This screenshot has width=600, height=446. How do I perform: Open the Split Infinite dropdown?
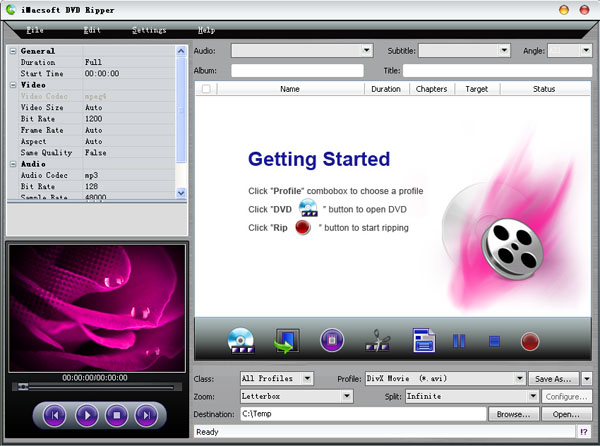click(x=533, y=396)
